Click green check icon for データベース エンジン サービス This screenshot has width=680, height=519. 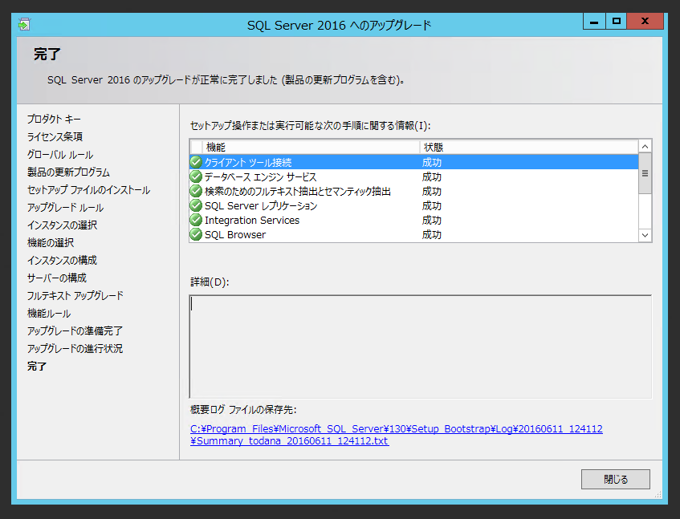click(196, 176)
